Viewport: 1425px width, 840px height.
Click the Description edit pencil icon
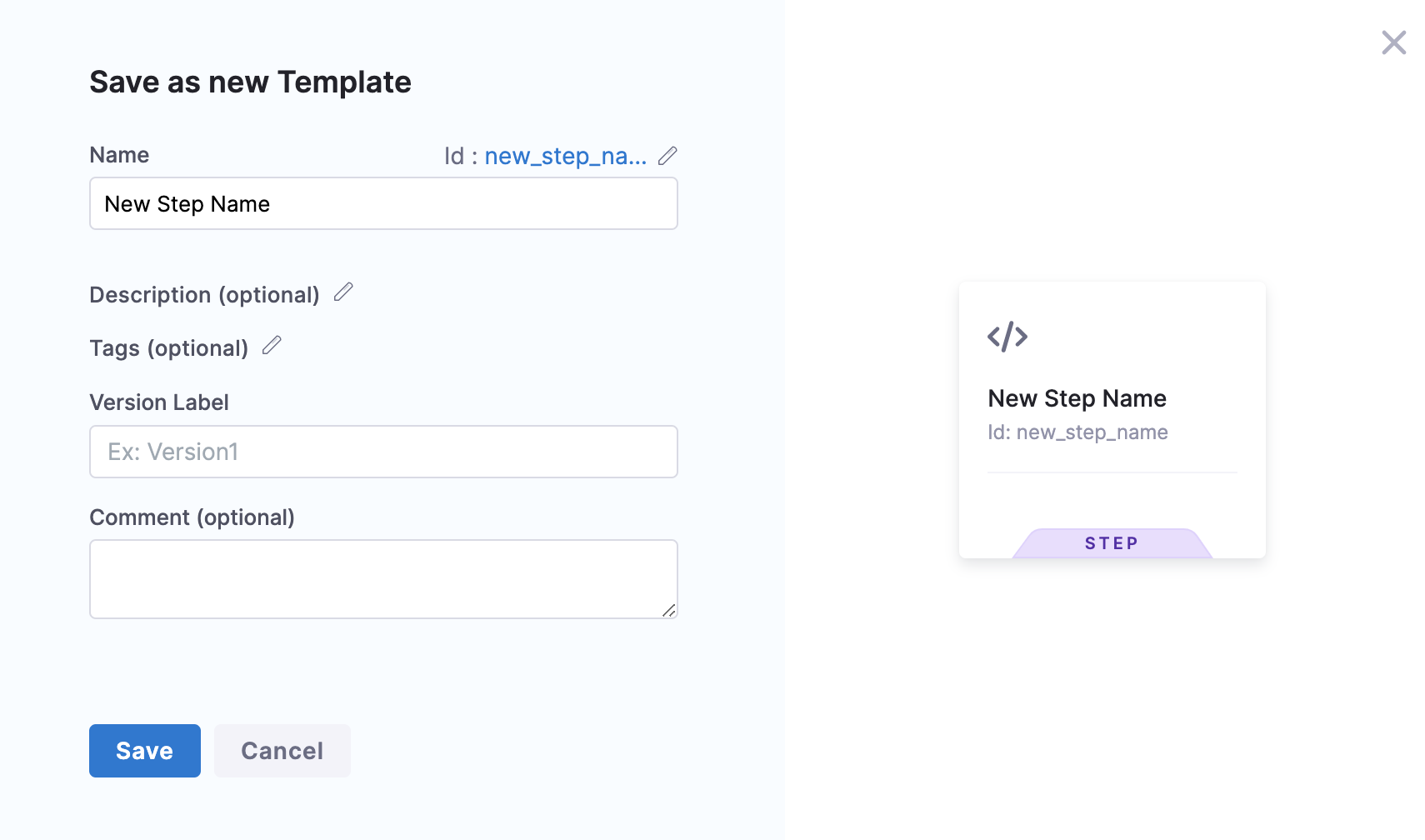click(343, 292)
